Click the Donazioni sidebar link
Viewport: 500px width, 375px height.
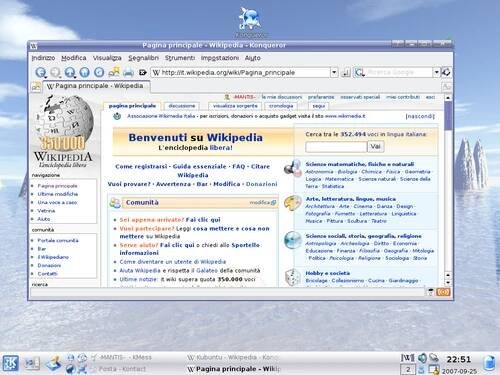click(x=49, y=265)
